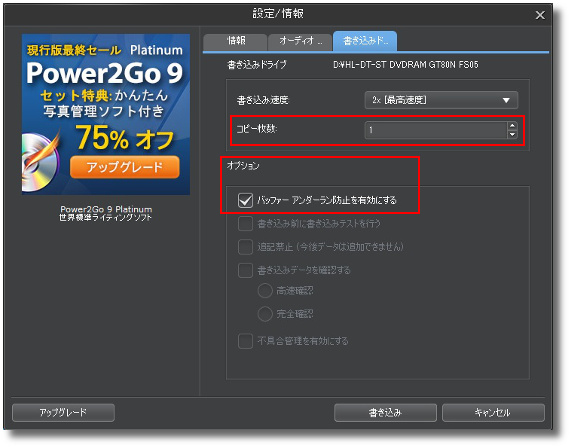Click the 書き込み burn button
The width and height of the screenshot is (570, 447).
click(385, 413)
